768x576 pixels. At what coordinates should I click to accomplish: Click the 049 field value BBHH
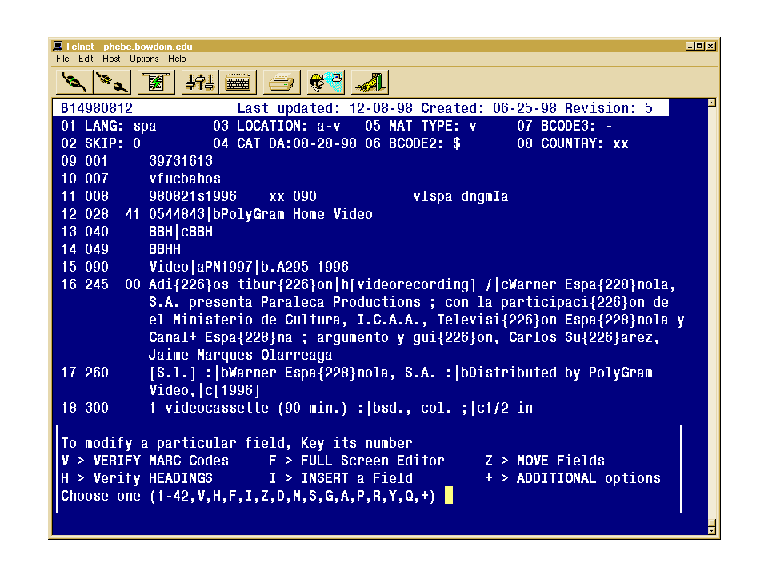click(165, 249)
